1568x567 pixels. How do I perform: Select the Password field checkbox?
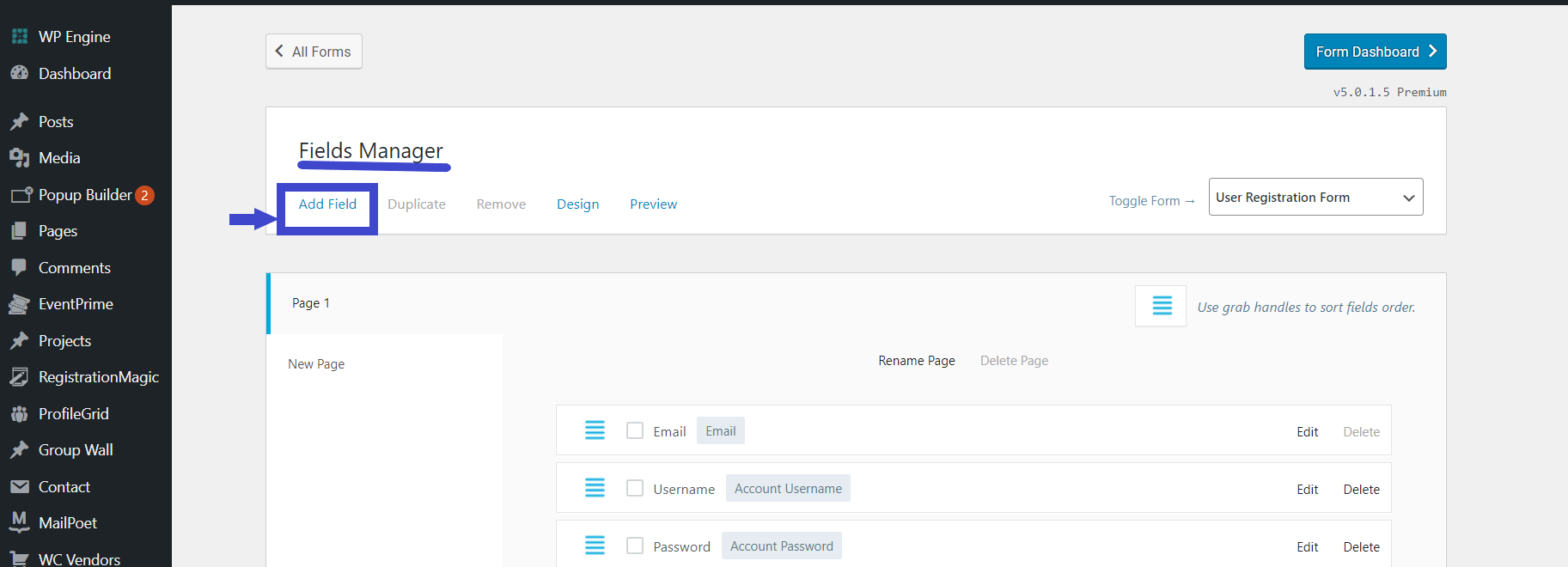pyautogui.click(x=635, y=546)
